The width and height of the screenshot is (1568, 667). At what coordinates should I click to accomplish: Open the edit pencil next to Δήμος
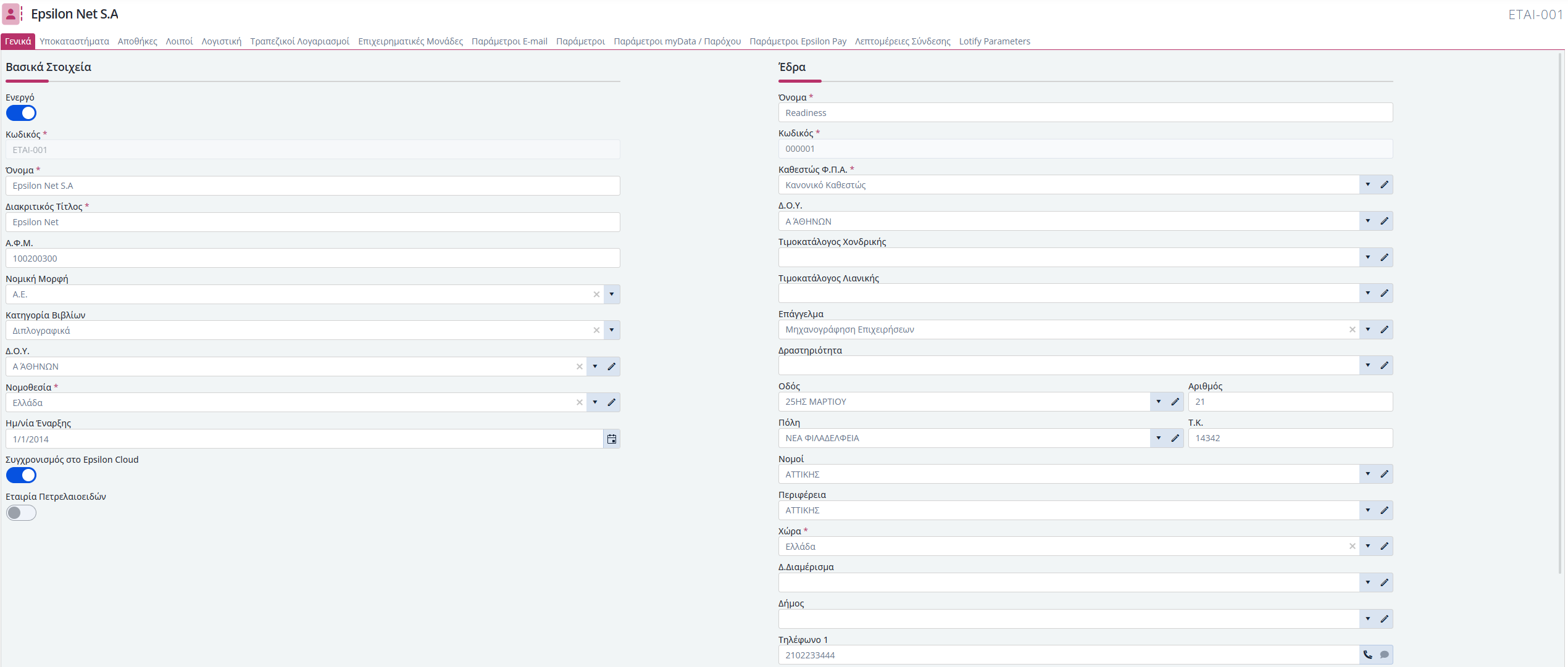point(1385,619)
